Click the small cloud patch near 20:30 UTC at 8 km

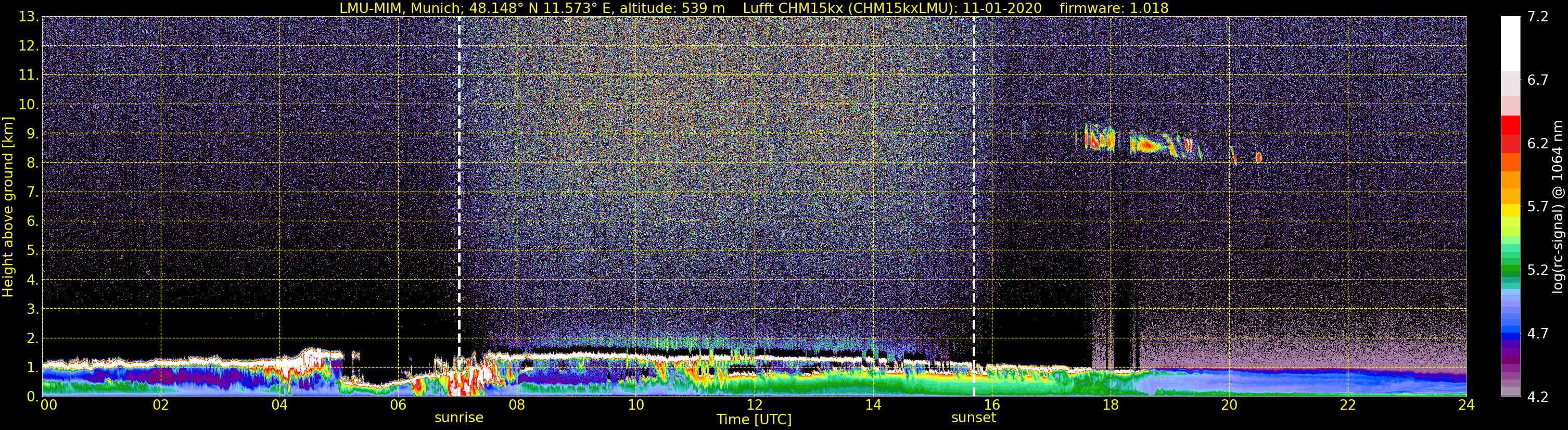[1258, 157]
